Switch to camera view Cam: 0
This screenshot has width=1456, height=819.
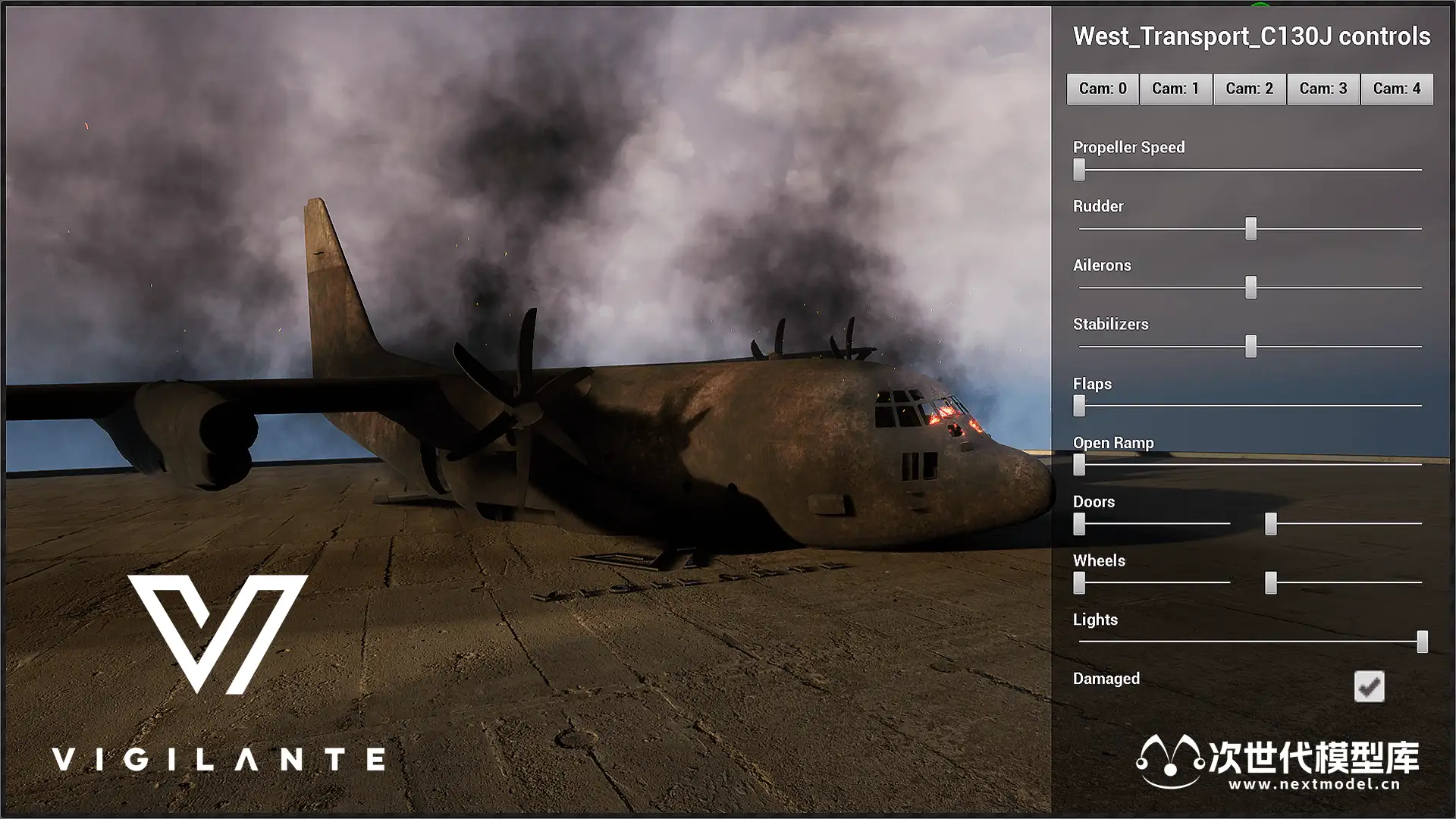1102,89
